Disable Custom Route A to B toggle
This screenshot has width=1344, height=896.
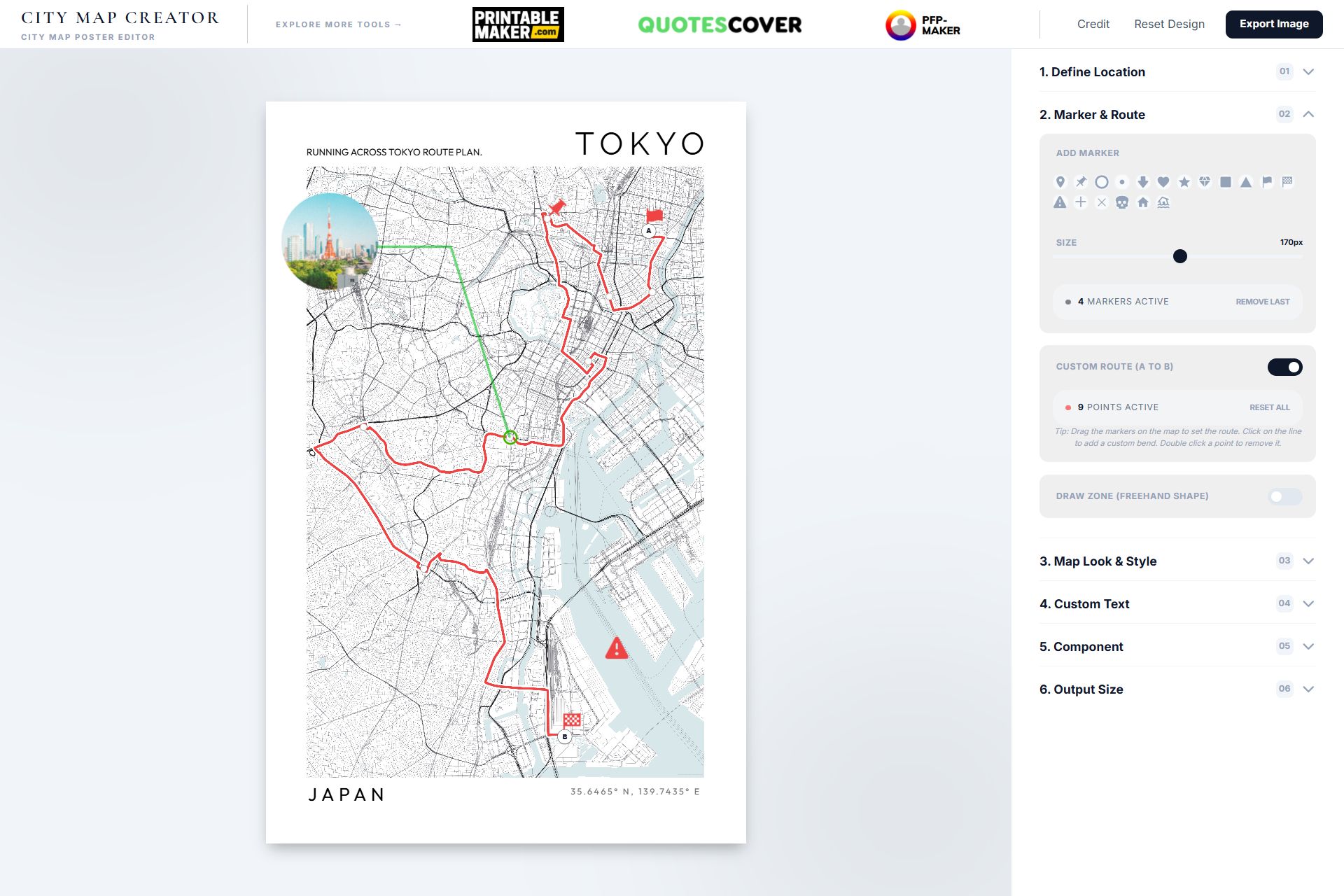(x=1284, y=367)
